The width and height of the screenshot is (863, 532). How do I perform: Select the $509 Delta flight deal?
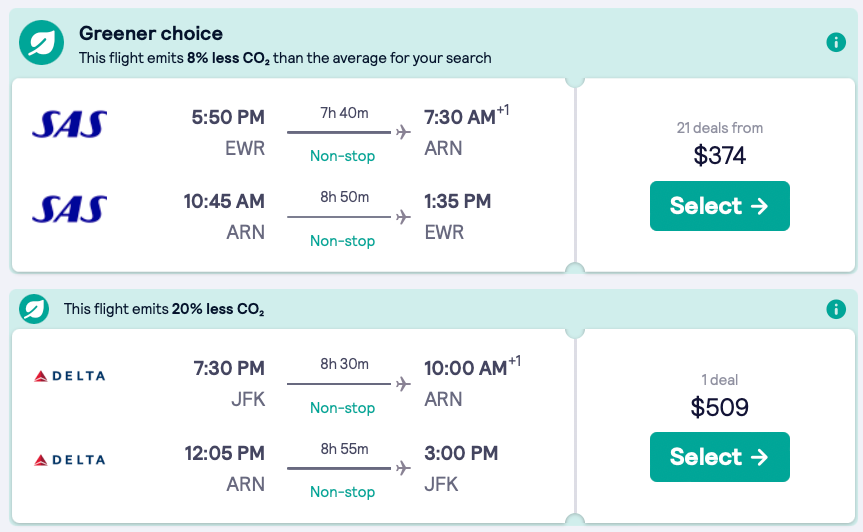(x=719, y=457)
